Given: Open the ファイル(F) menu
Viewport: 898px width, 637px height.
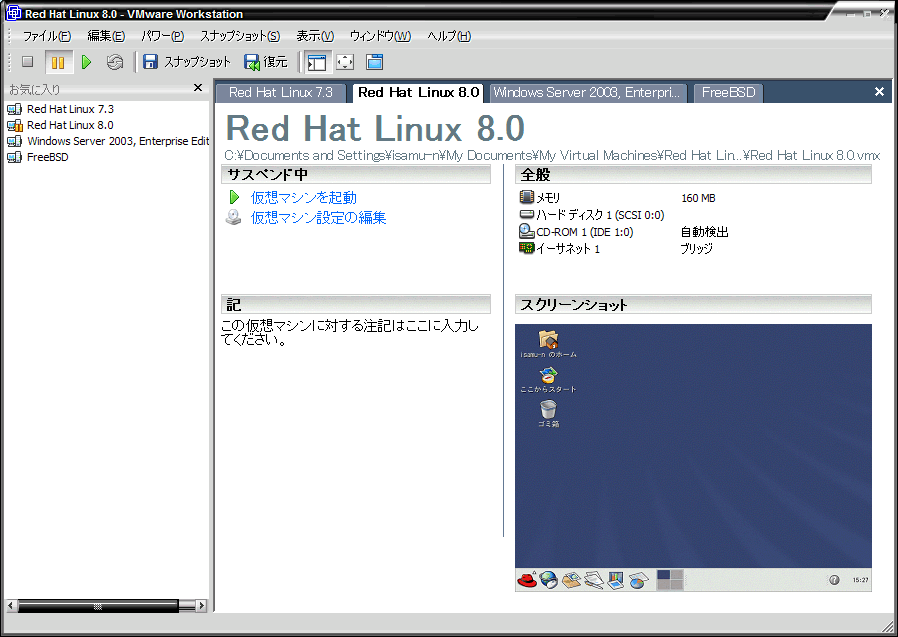Looking at the screenshot, I should pos(47,36).
